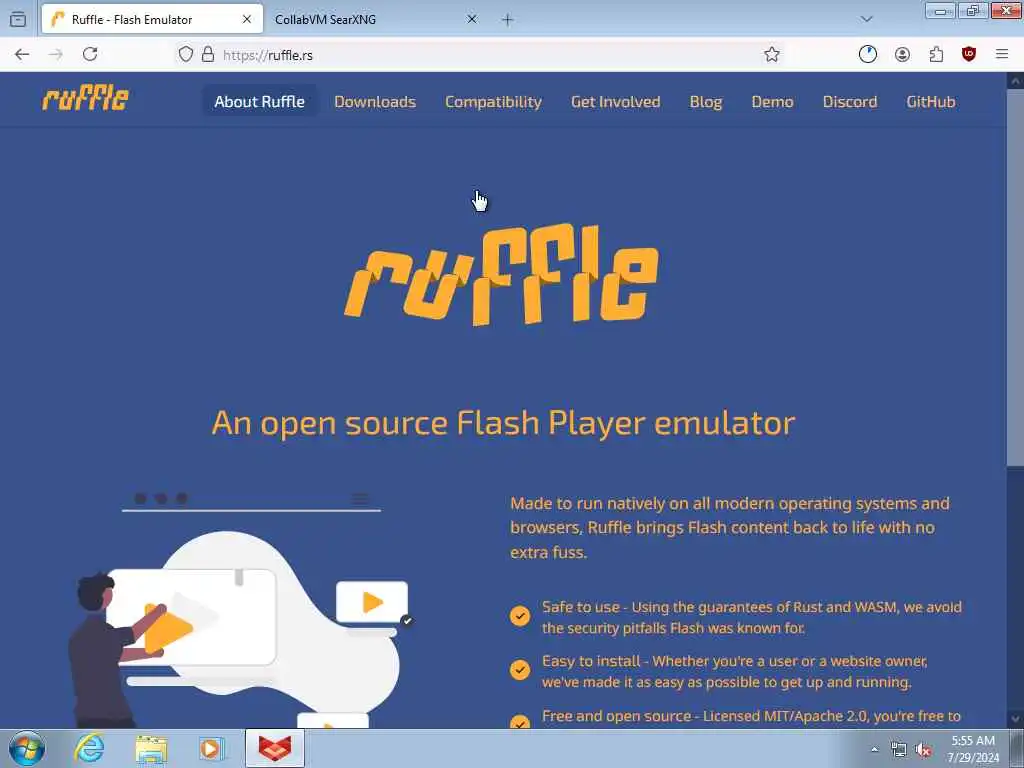Image resolution: width=1024 pixels, height=768 pixels.
Task: View site security via the padlock icon
Action: pyautogui.click(x=208, y=55)
